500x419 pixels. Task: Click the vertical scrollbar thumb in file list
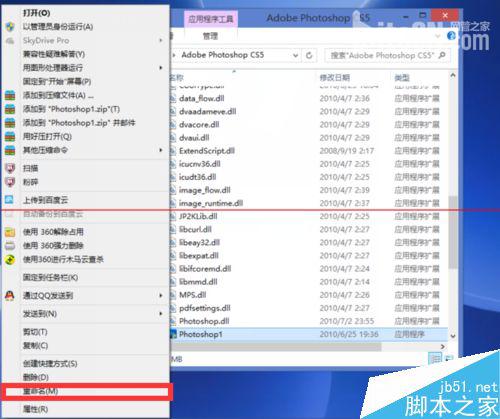coord(453,232)
